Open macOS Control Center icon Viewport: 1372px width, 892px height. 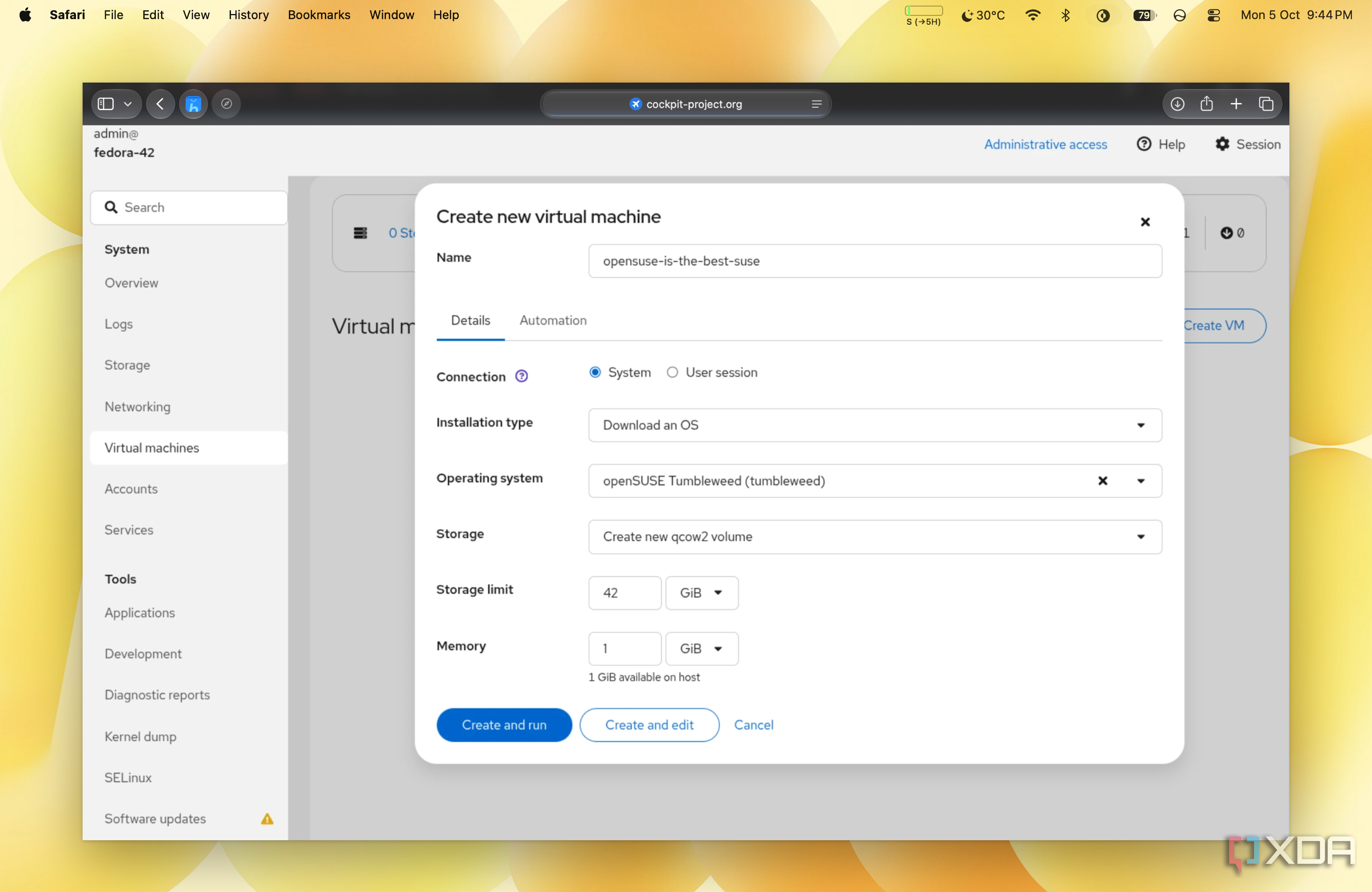pyautogui.click(x=1213, y=15)
